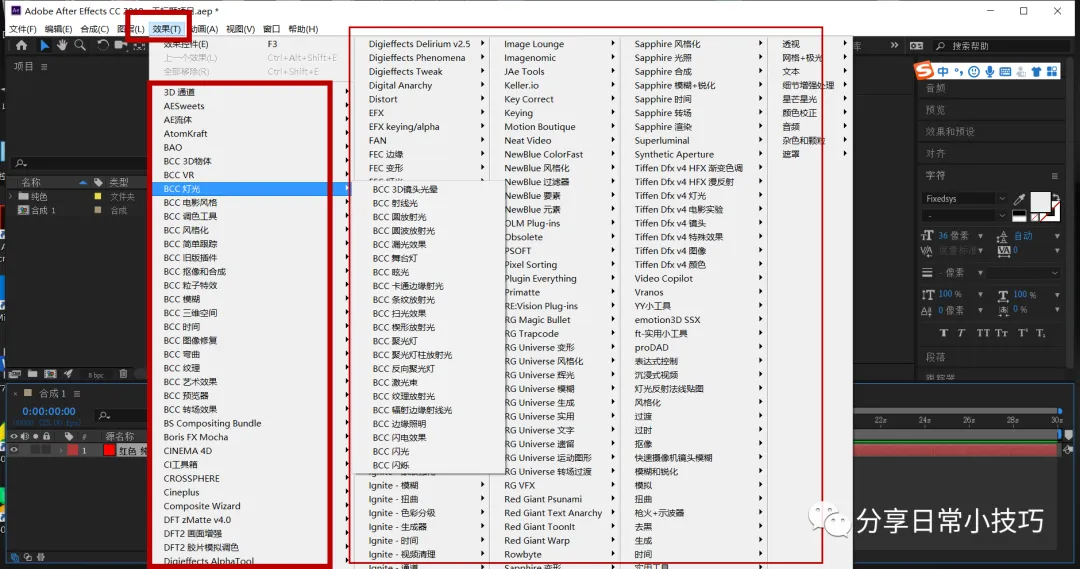
Task: Open the 音频 panel
Action: point(935,88)
